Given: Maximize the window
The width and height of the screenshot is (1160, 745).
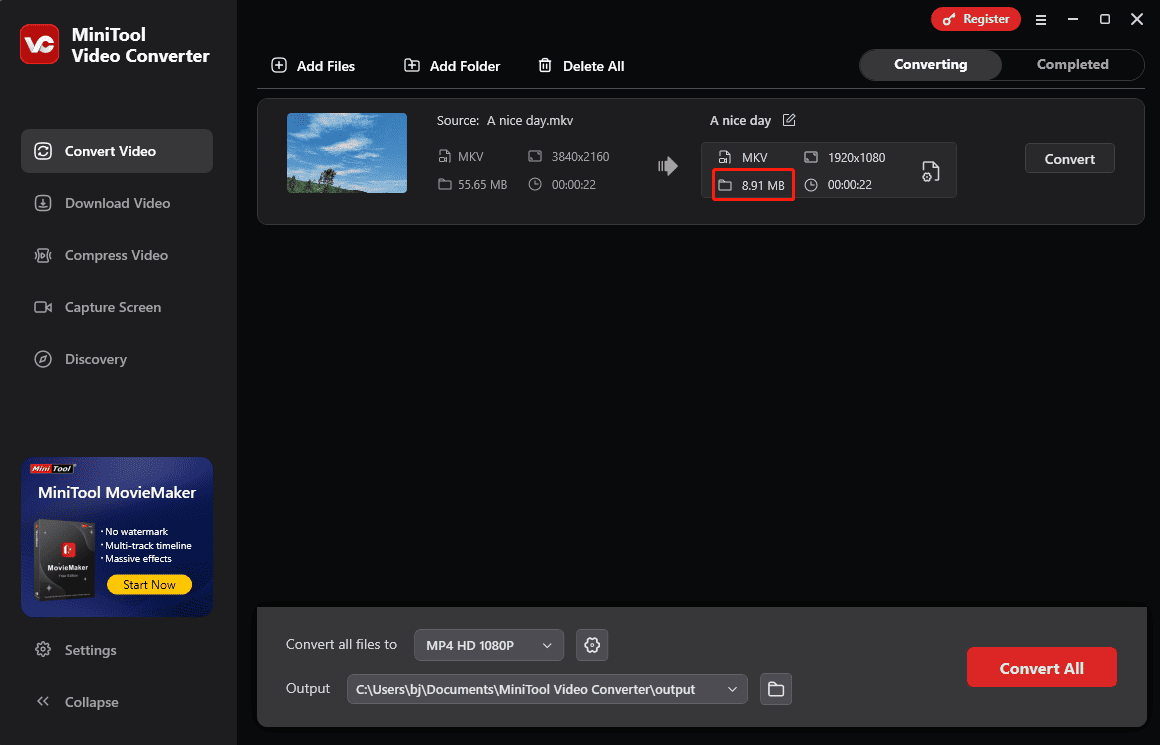Looking at the screenshot, I should (1105, 19).
